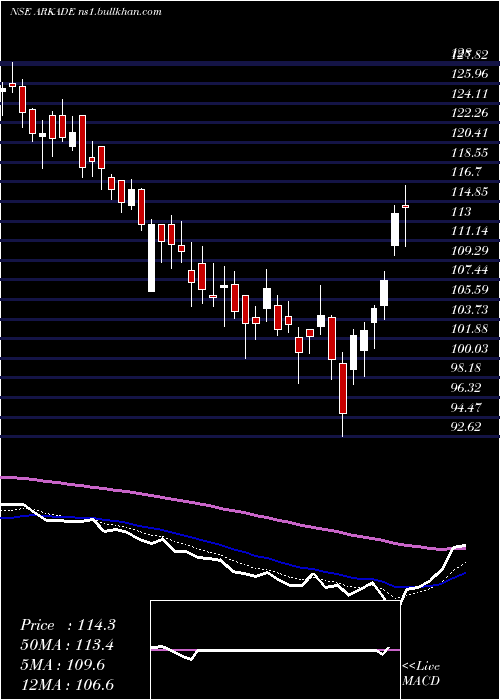Select the 92.62 price axis label
500x700 pixels.
coord(467,427)
